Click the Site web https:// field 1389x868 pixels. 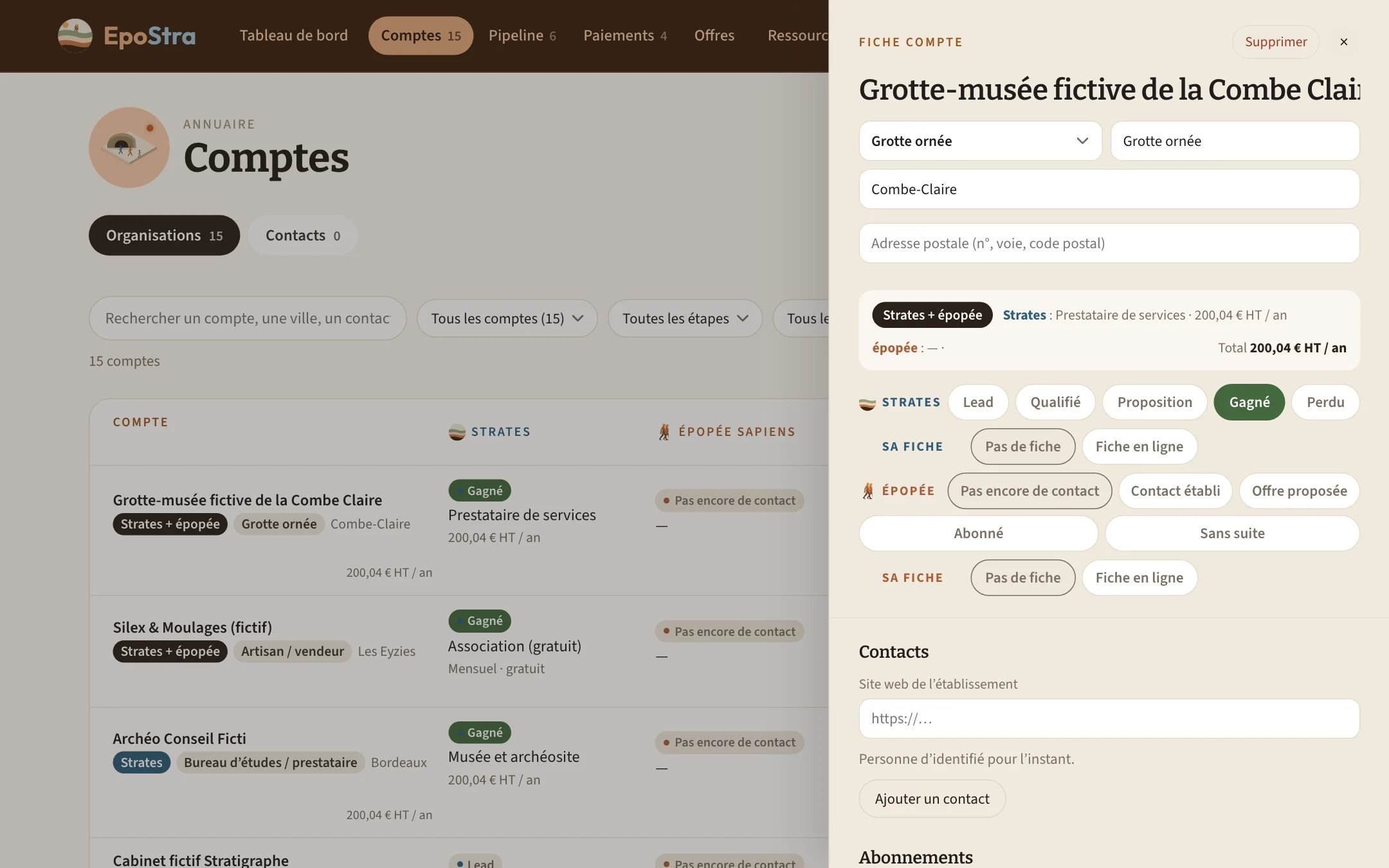[x=1109, y=719]
